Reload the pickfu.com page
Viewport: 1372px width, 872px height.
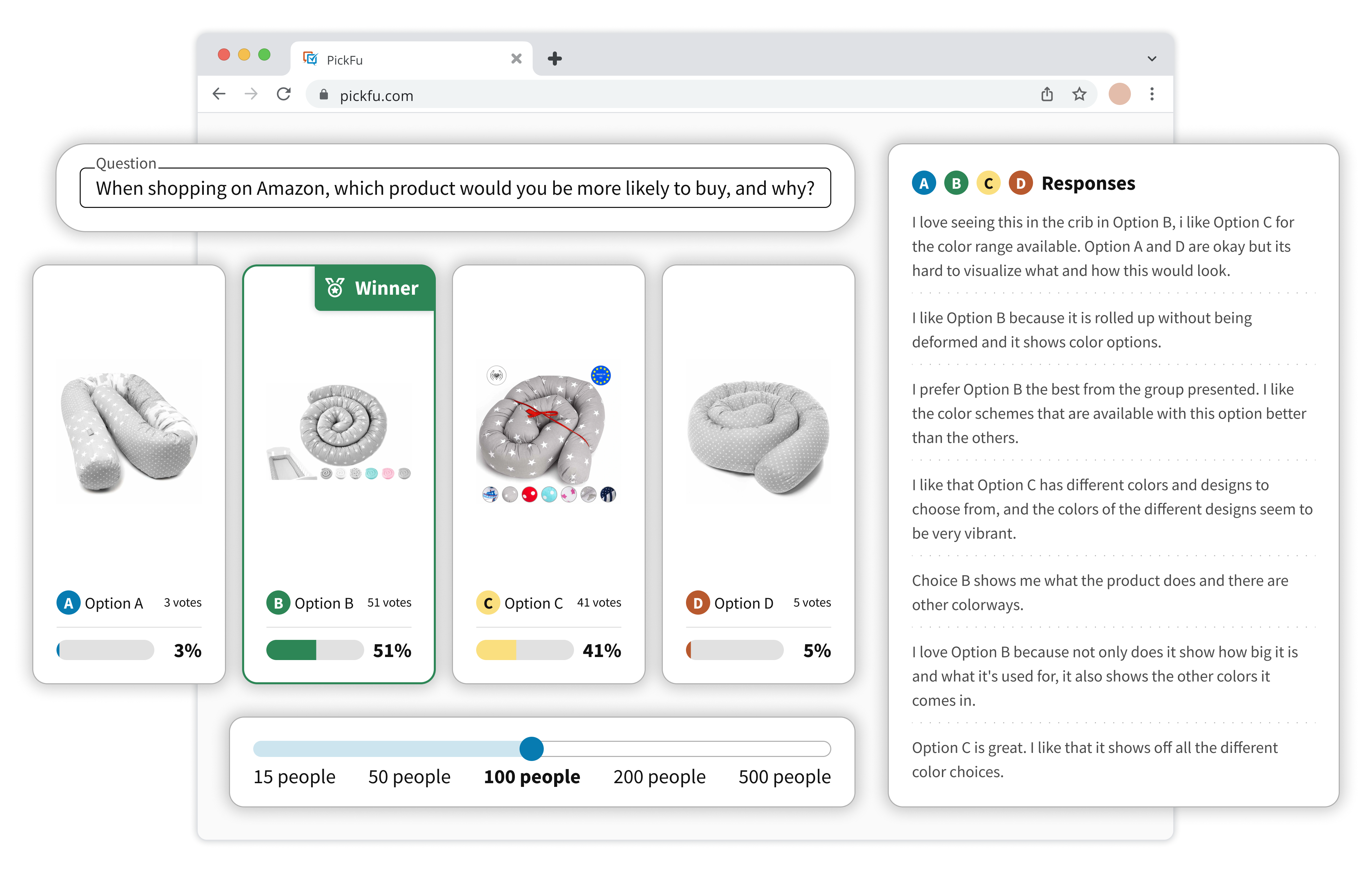pyautogui.click(x=284, y=94)
